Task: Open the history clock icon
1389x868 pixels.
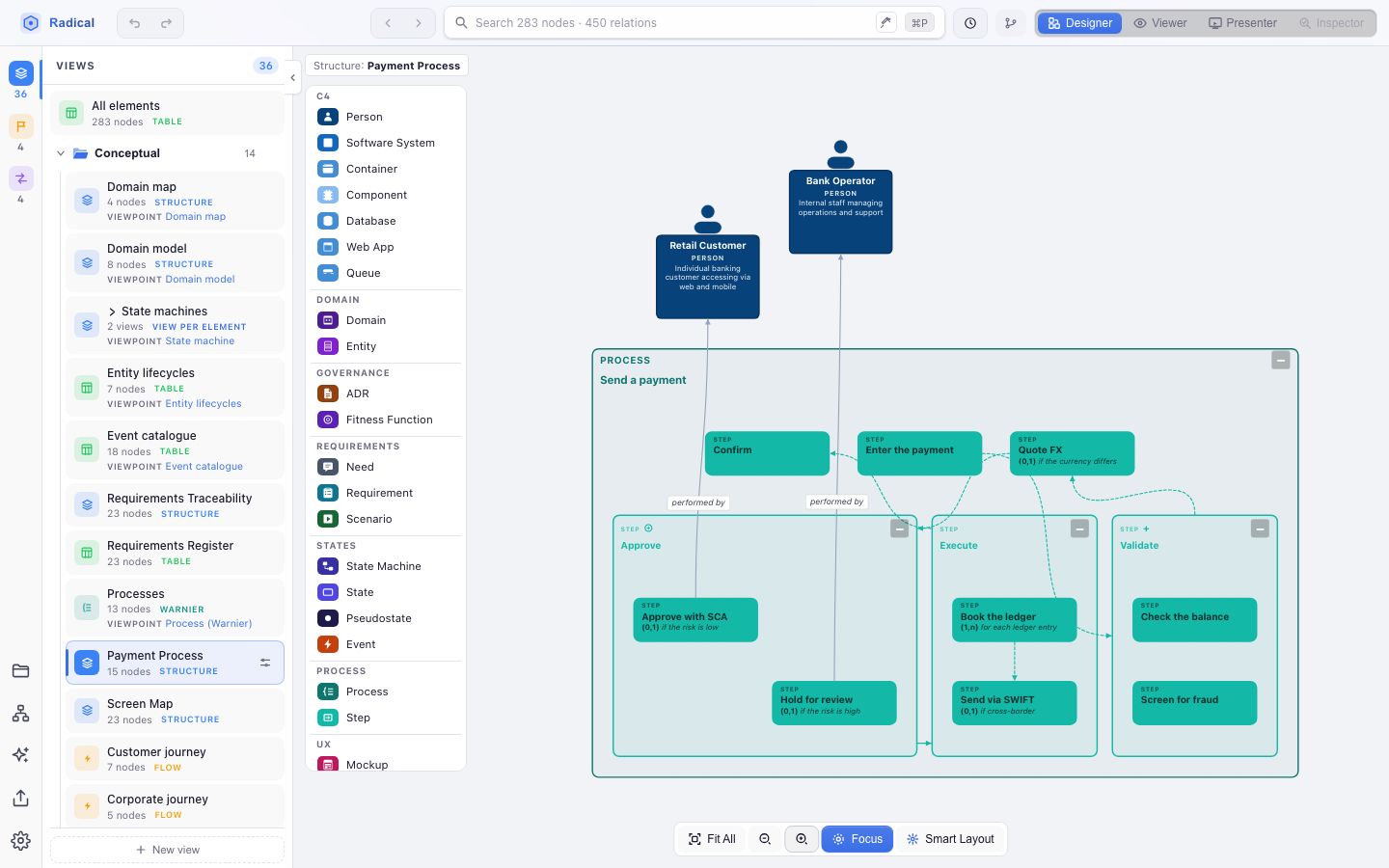Action: click(970, 23)
